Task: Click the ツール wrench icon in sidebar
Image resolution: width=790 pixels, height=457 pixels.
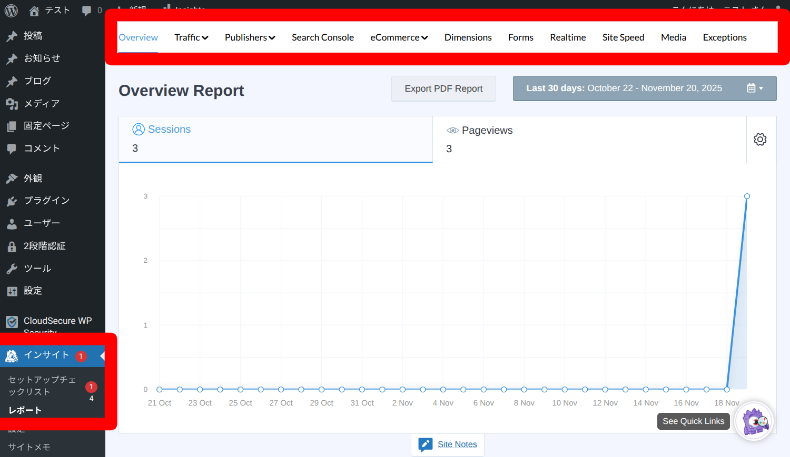Action: [x=12, y=268]
